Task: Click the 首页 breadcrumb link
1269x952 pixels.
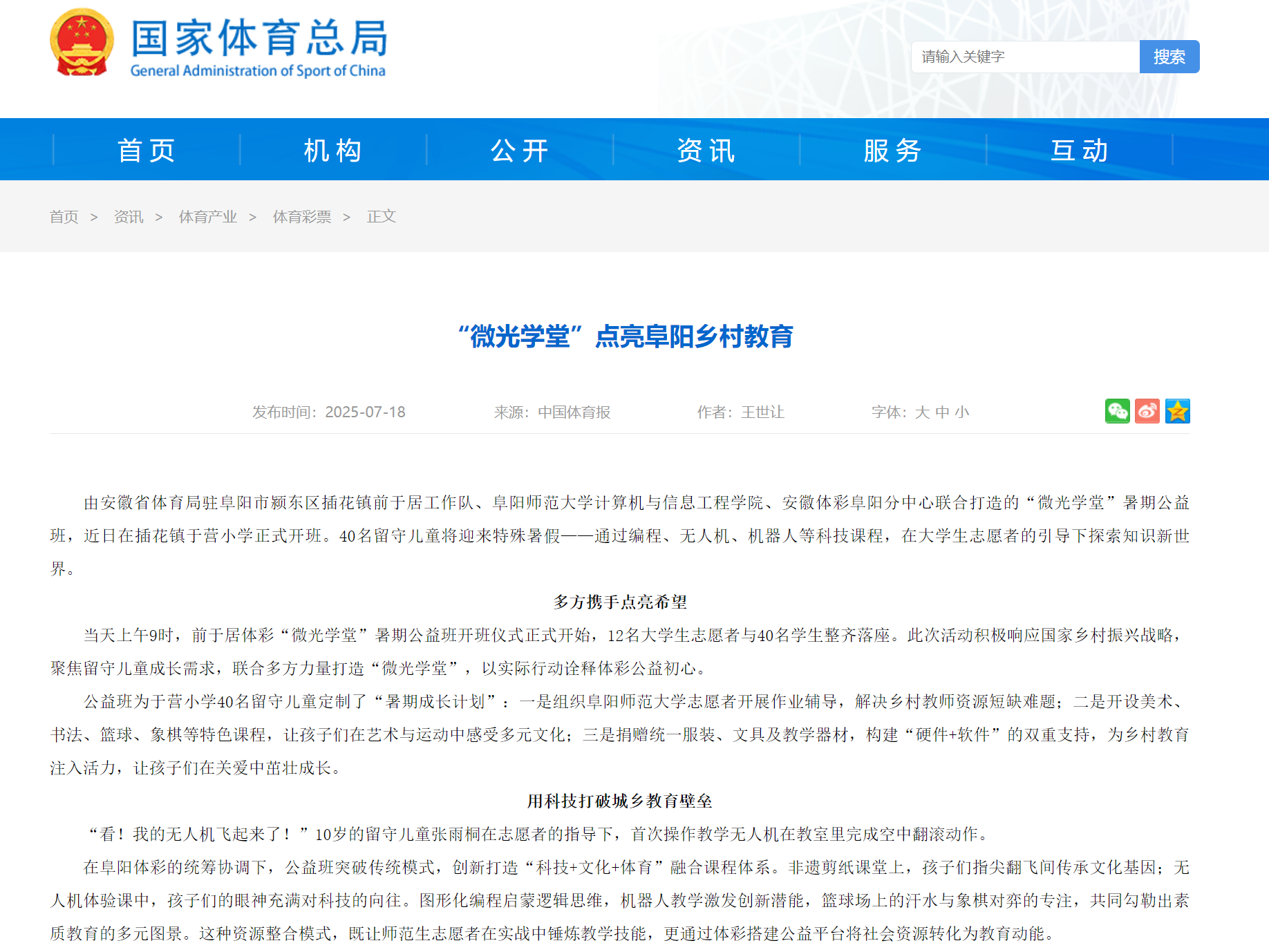Action: 64,217
